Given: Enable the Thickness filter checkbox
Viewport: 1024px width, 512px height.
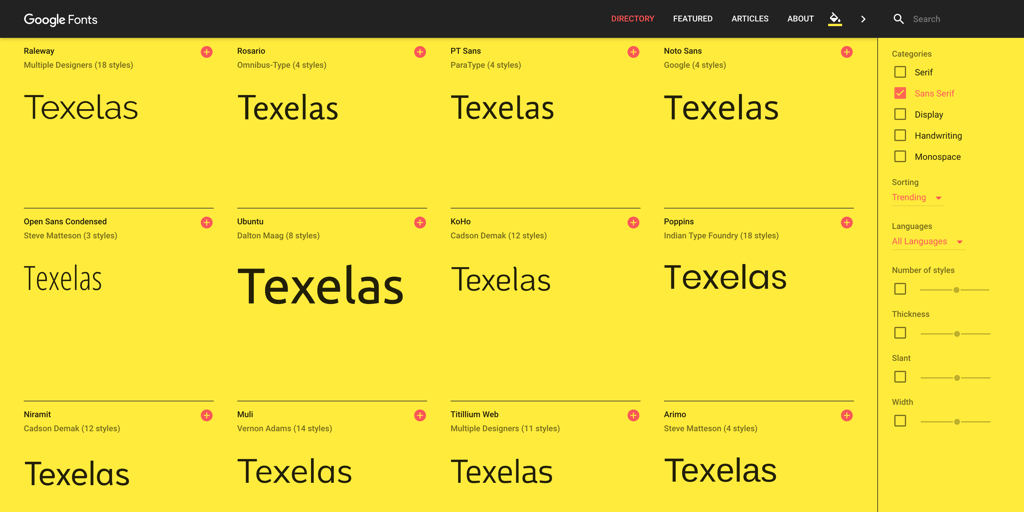Looking at the screenshot, I should (900, 333).
